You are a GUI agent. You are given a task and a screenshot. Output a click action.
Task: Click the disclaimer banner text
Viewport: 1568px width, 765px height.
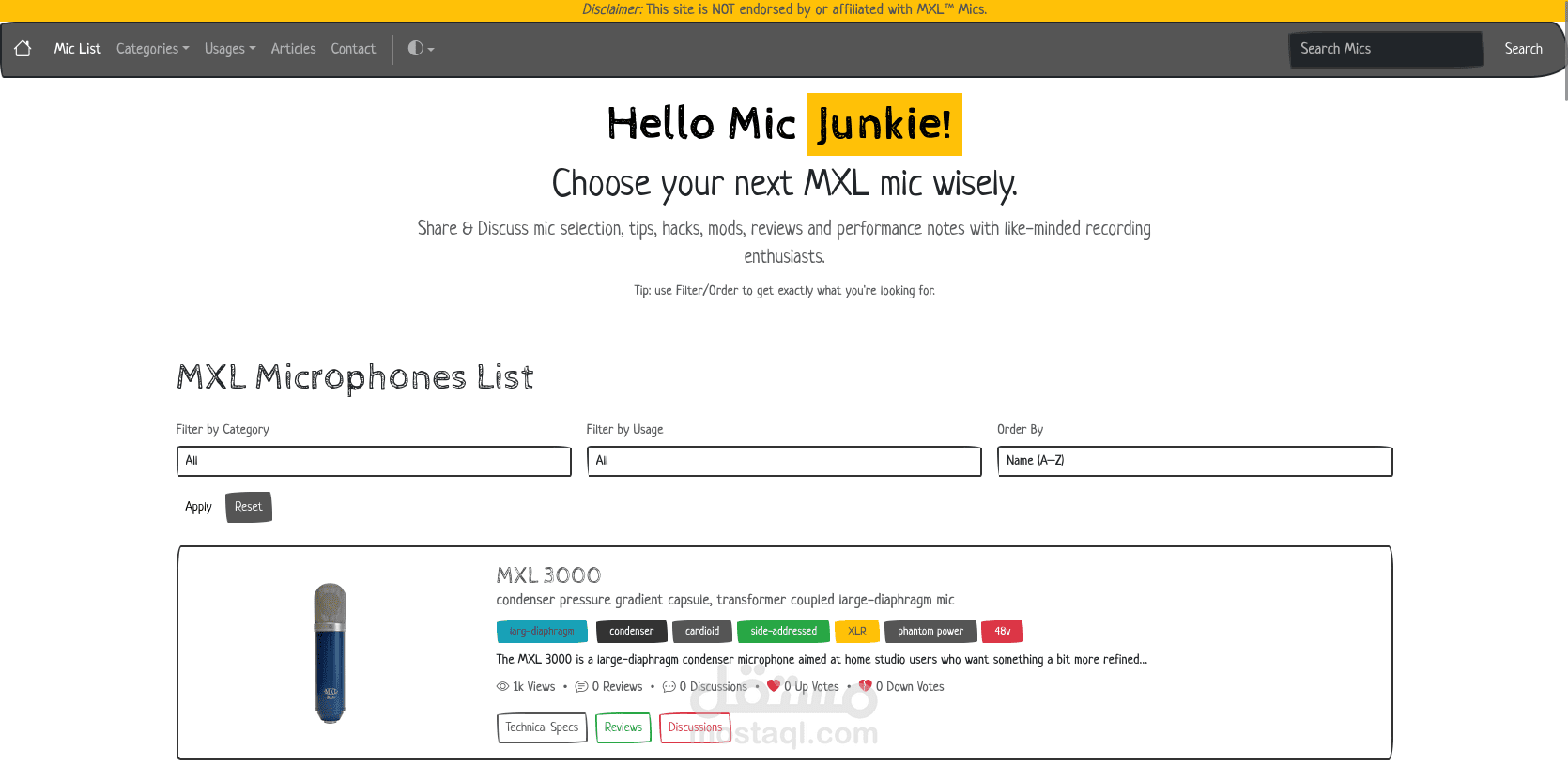point(784,9)
